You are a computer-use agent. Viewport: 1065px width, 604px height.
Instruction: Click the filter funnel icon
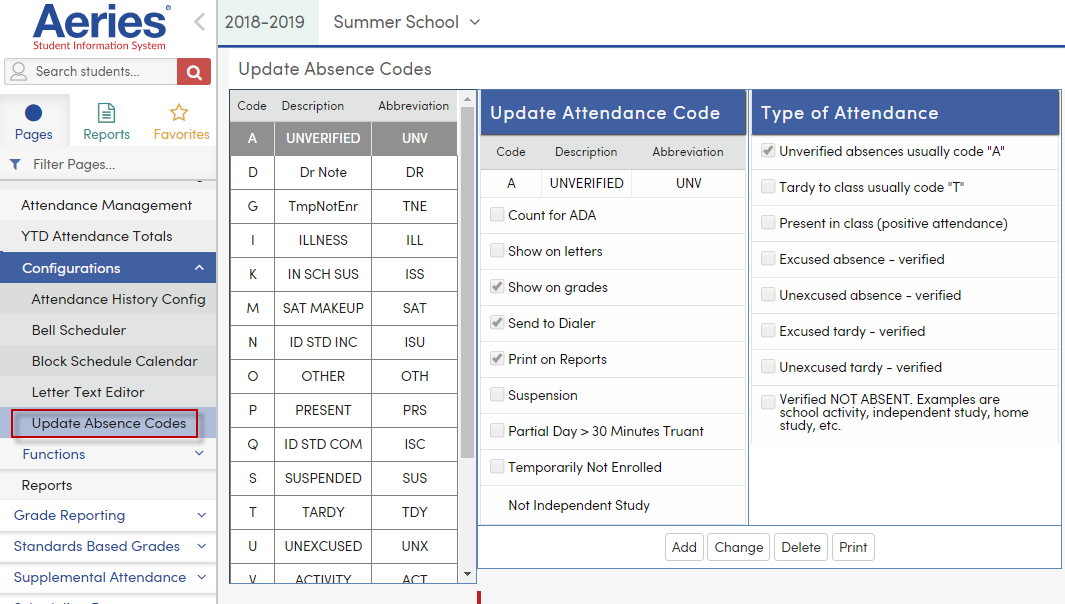[15, 164]
